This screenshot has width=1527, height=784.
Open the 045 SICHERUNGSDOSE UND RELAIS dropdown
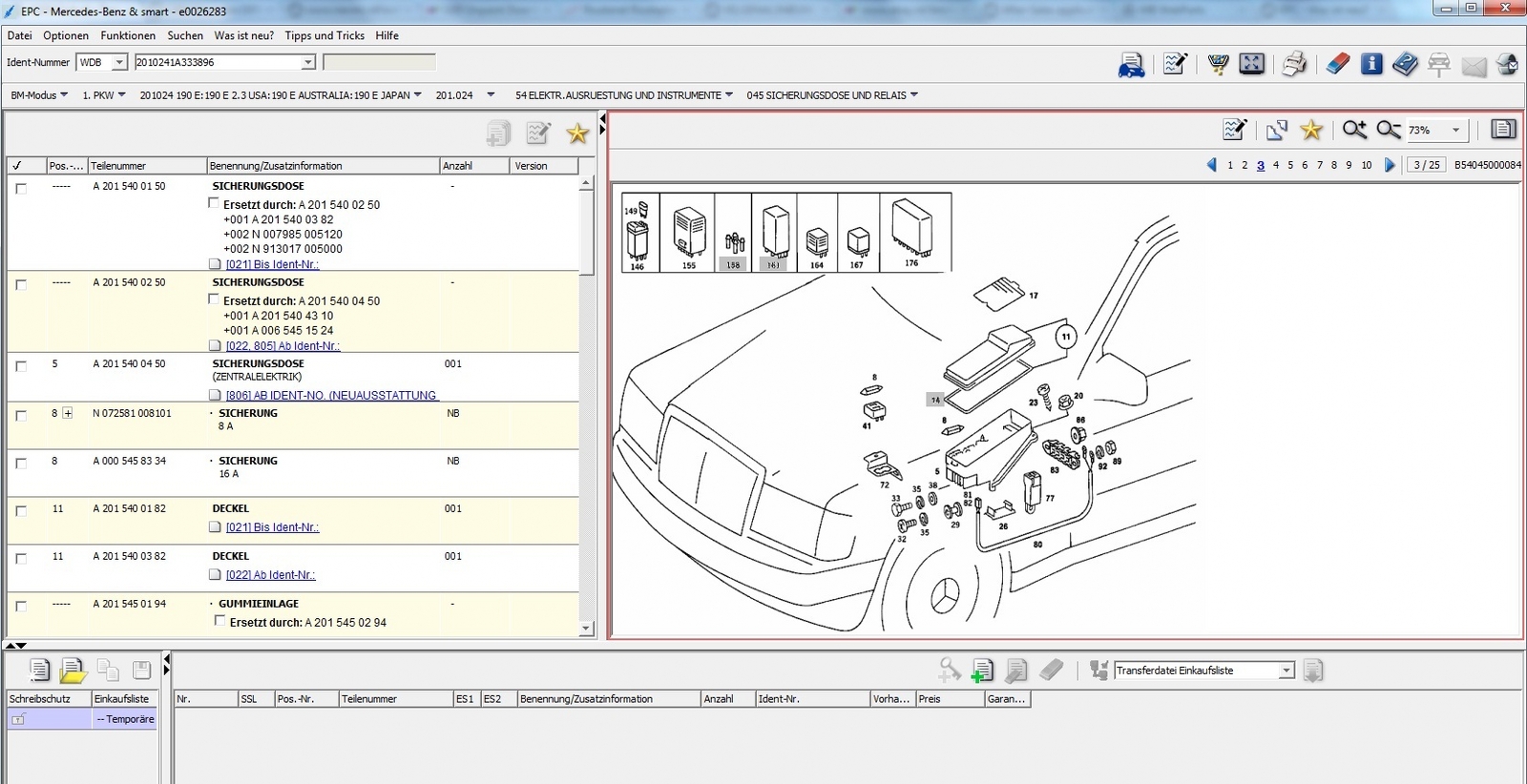pos(832,95)
